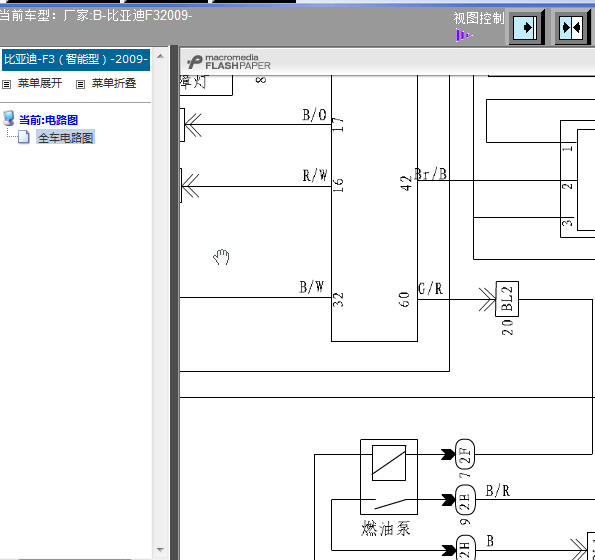
Task: Click the BL2 connector in the diagram
Action: click(507, 299)
